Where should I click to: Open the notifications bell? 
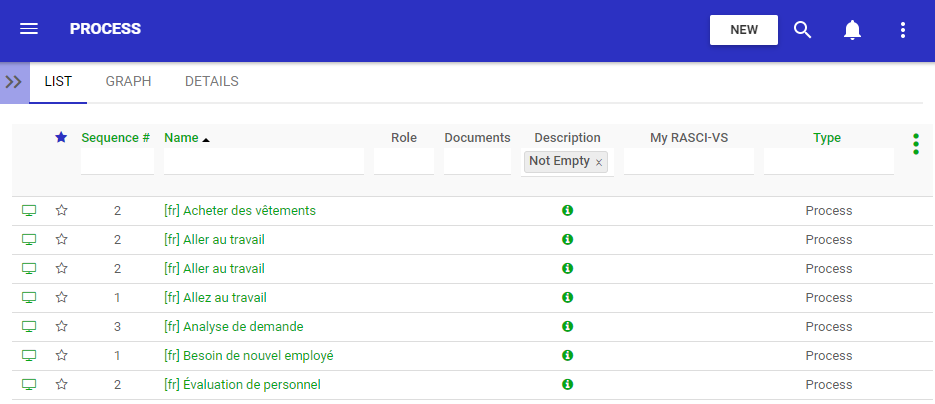(852, 29)
